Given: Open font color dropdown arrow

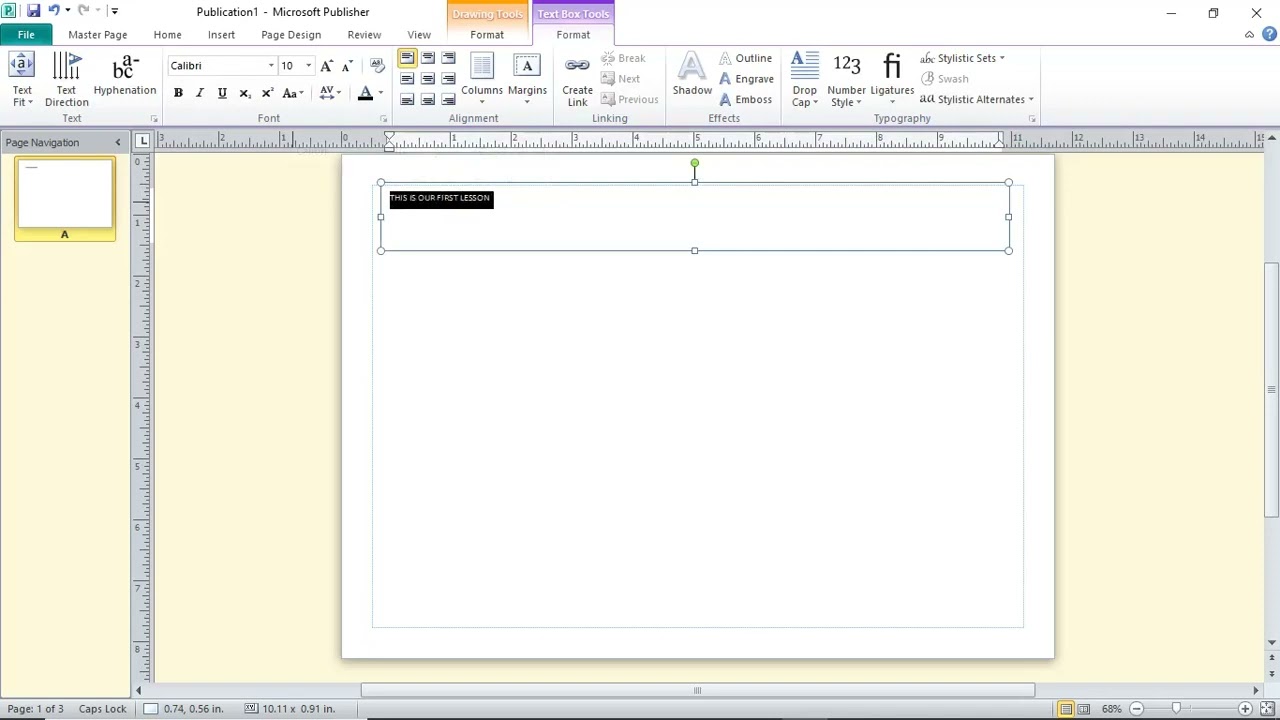Looking at the screenshot, I should tap(381, 93).
